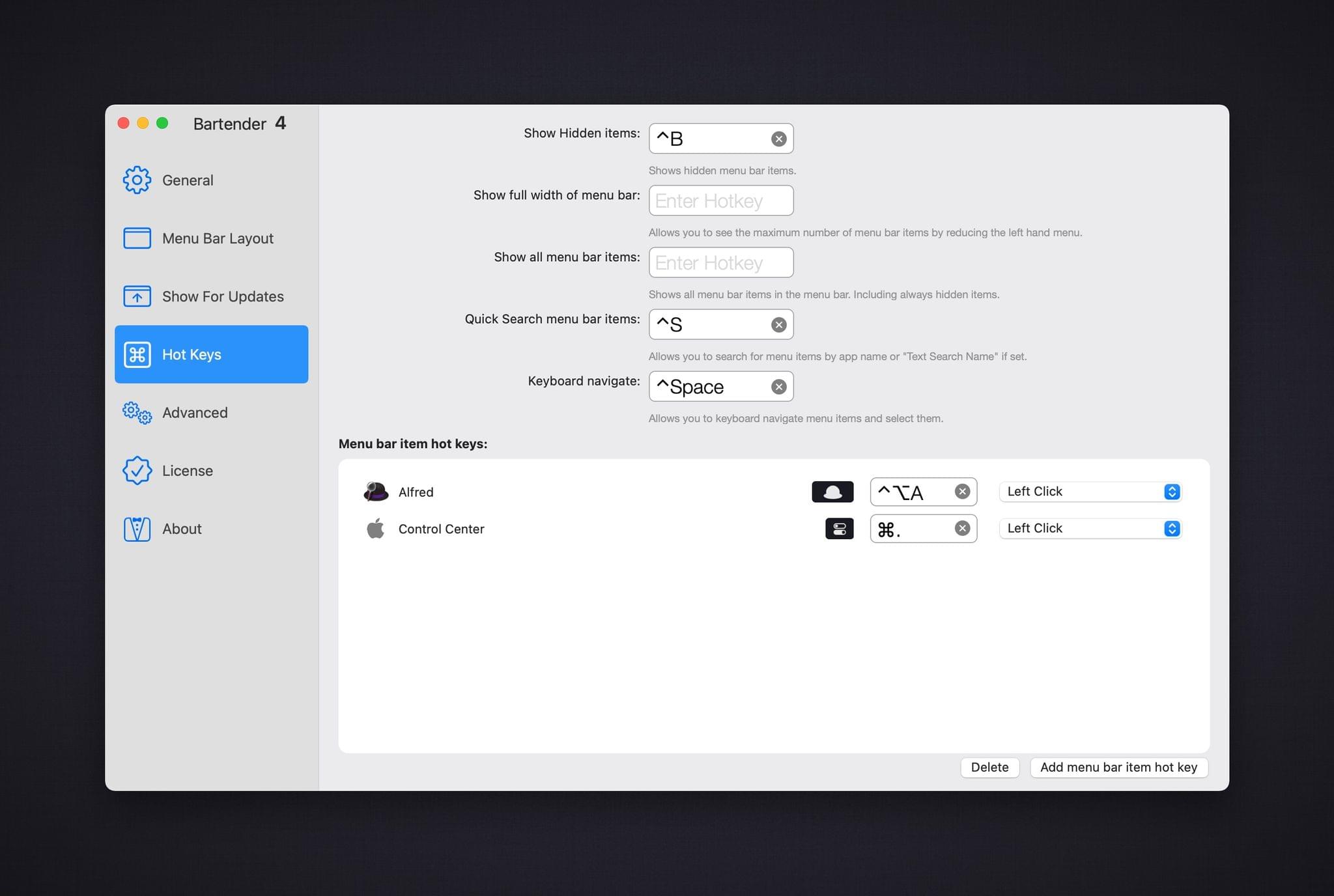1334x896 pixels.
Task: Clear the Quick Search hotkey
Action: [778, 324]
